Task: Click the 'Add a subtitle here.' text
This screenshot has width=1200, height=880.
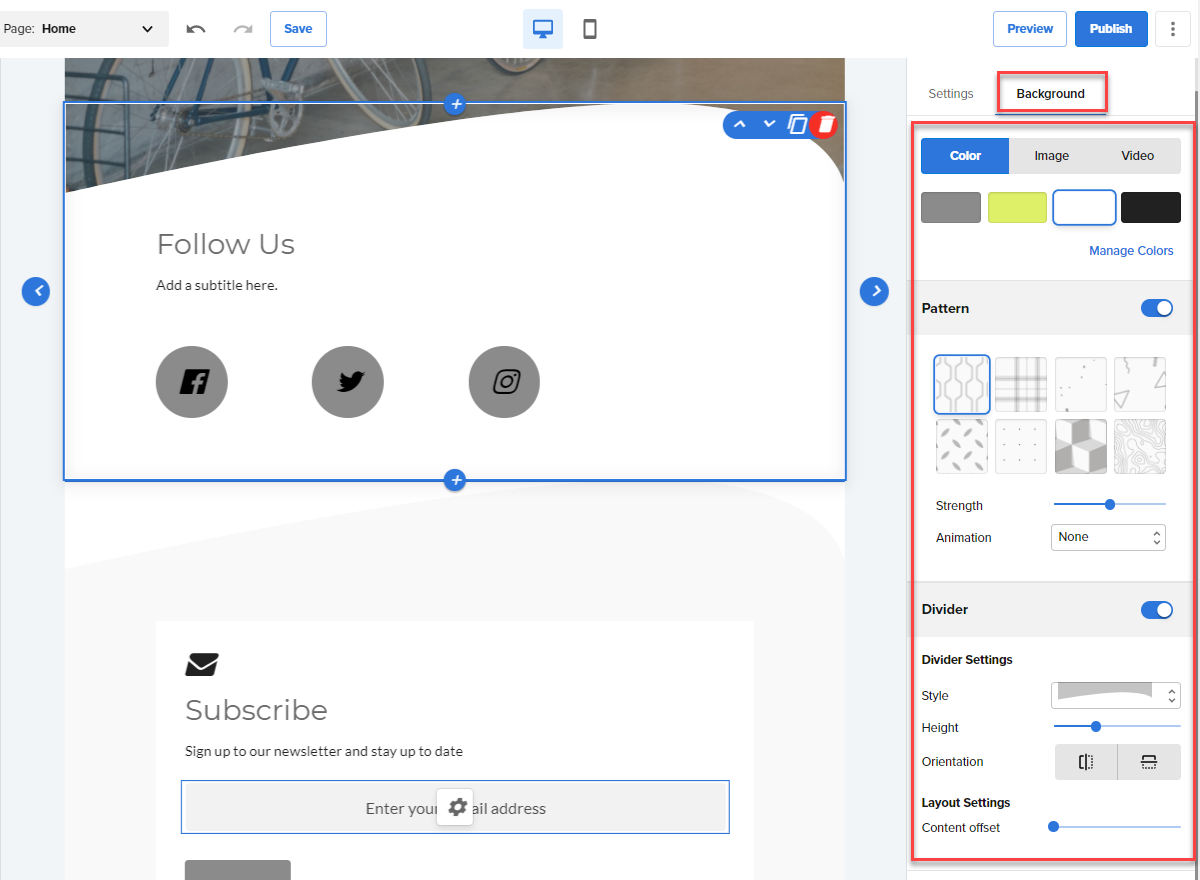Action: (x=217, y=285)
